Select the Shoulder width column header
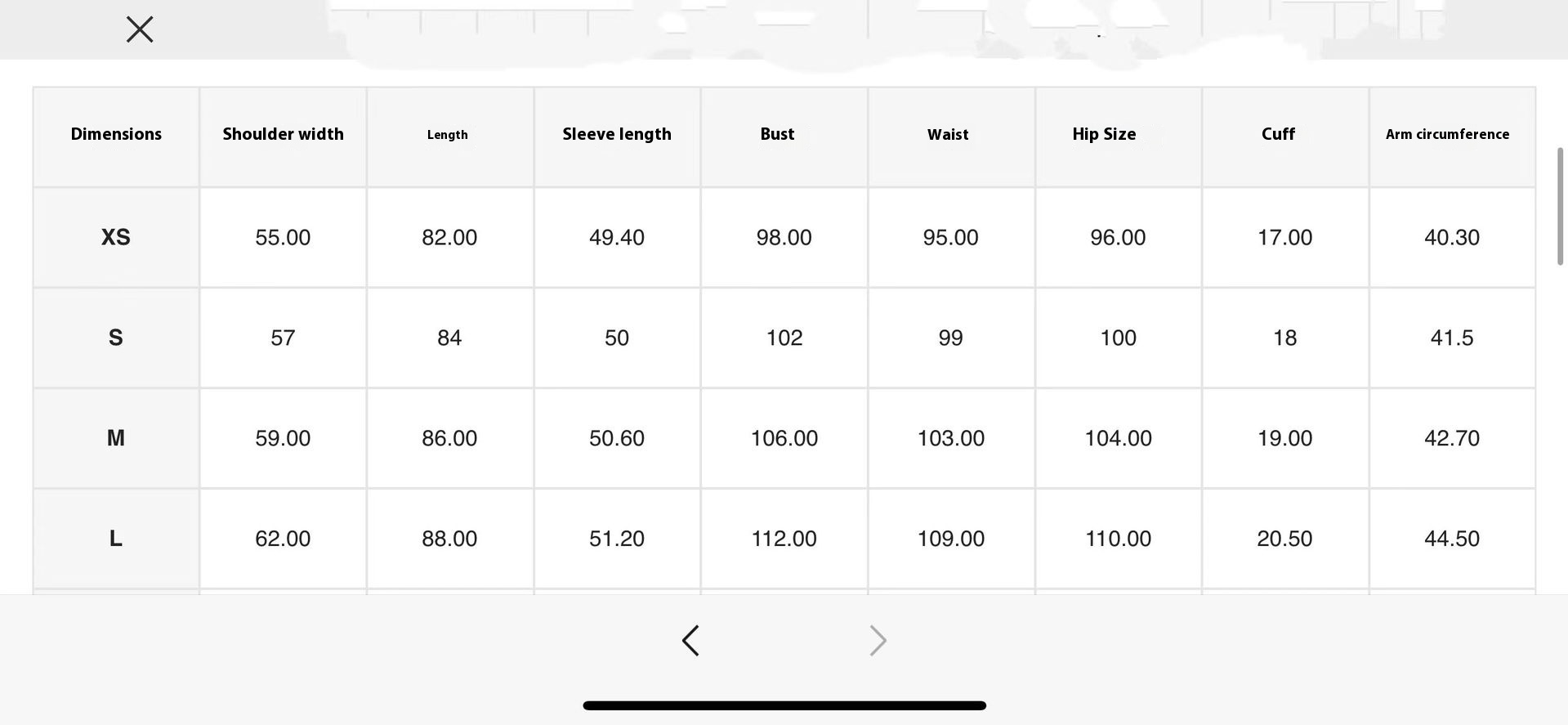1568x725 pixels. tap(283, 135)
